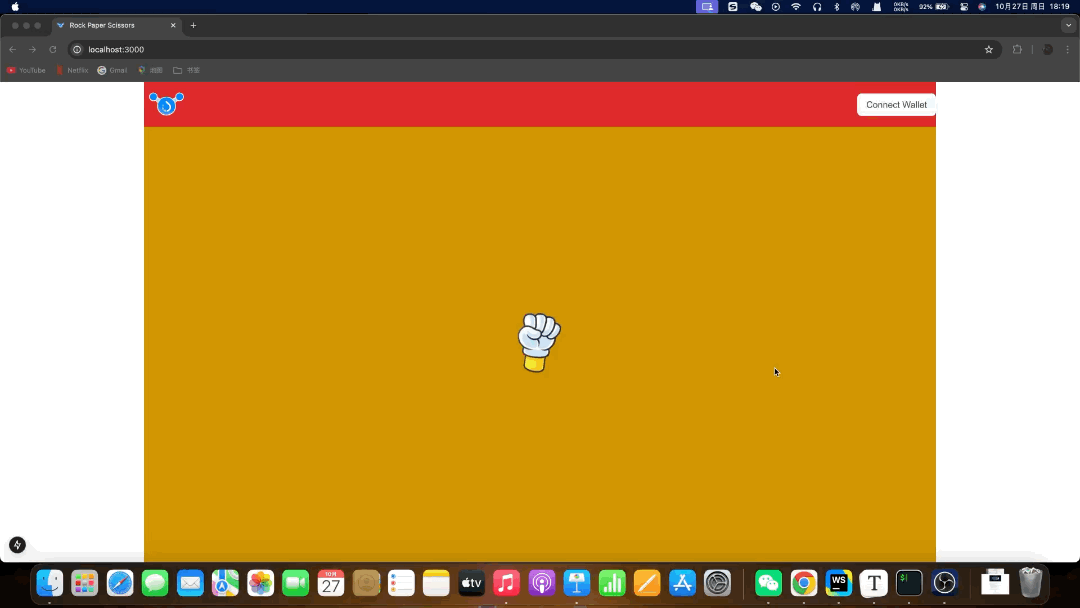Click the Connect Wallet button
This screenshot has width=1080, height=608.
click(x=896, y=105)
